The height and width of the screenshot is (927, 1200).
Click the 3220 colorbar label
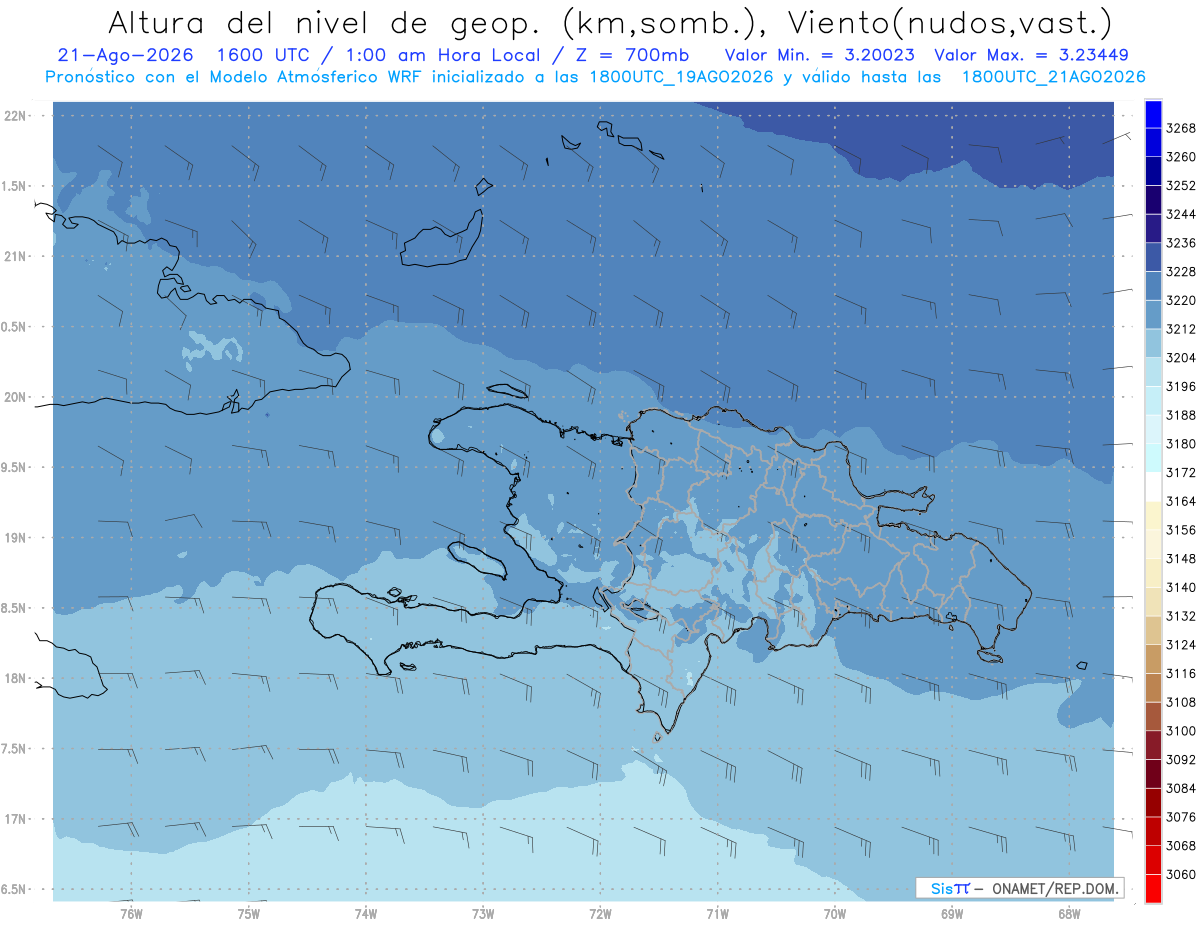tap(1181, 300)
